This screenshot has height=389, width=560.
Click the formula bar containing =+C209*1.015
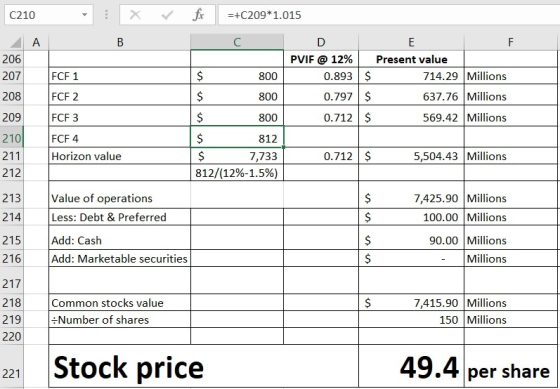389,15
